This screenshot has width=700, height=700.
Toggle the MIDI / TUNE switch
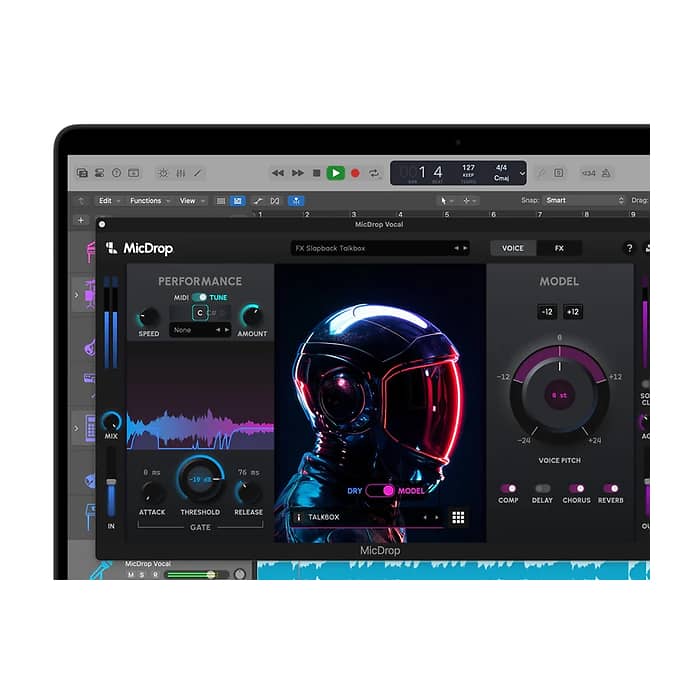point(199,297)
